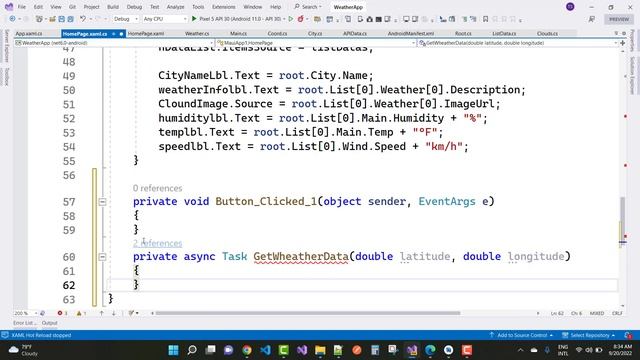Open the Output tab
The width and height of the screenshot is (640, 360).
(x=49, y=323)
